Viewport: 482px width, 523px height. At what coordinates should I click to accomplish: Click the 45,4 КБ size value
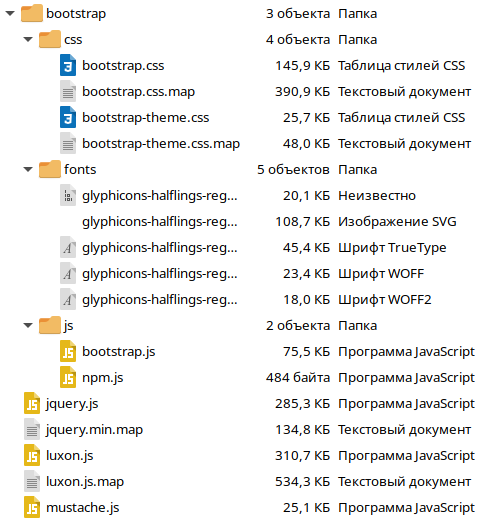(307, 248)
